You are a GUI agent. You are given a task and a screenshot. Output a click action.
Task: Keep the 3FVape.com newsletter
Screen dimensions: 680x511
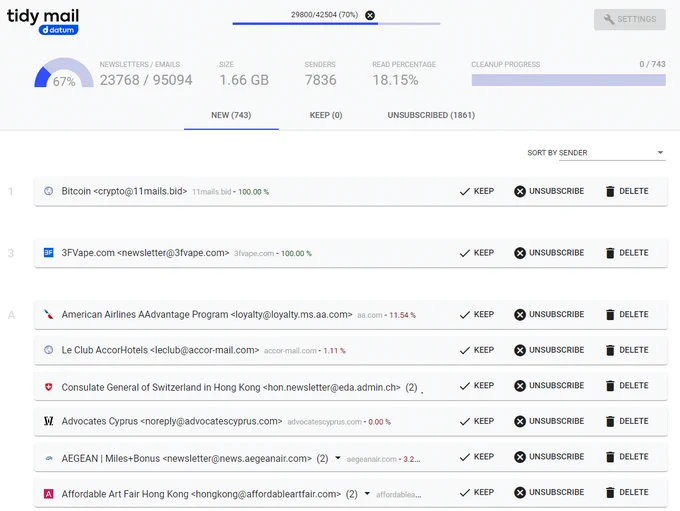point(477,253)
